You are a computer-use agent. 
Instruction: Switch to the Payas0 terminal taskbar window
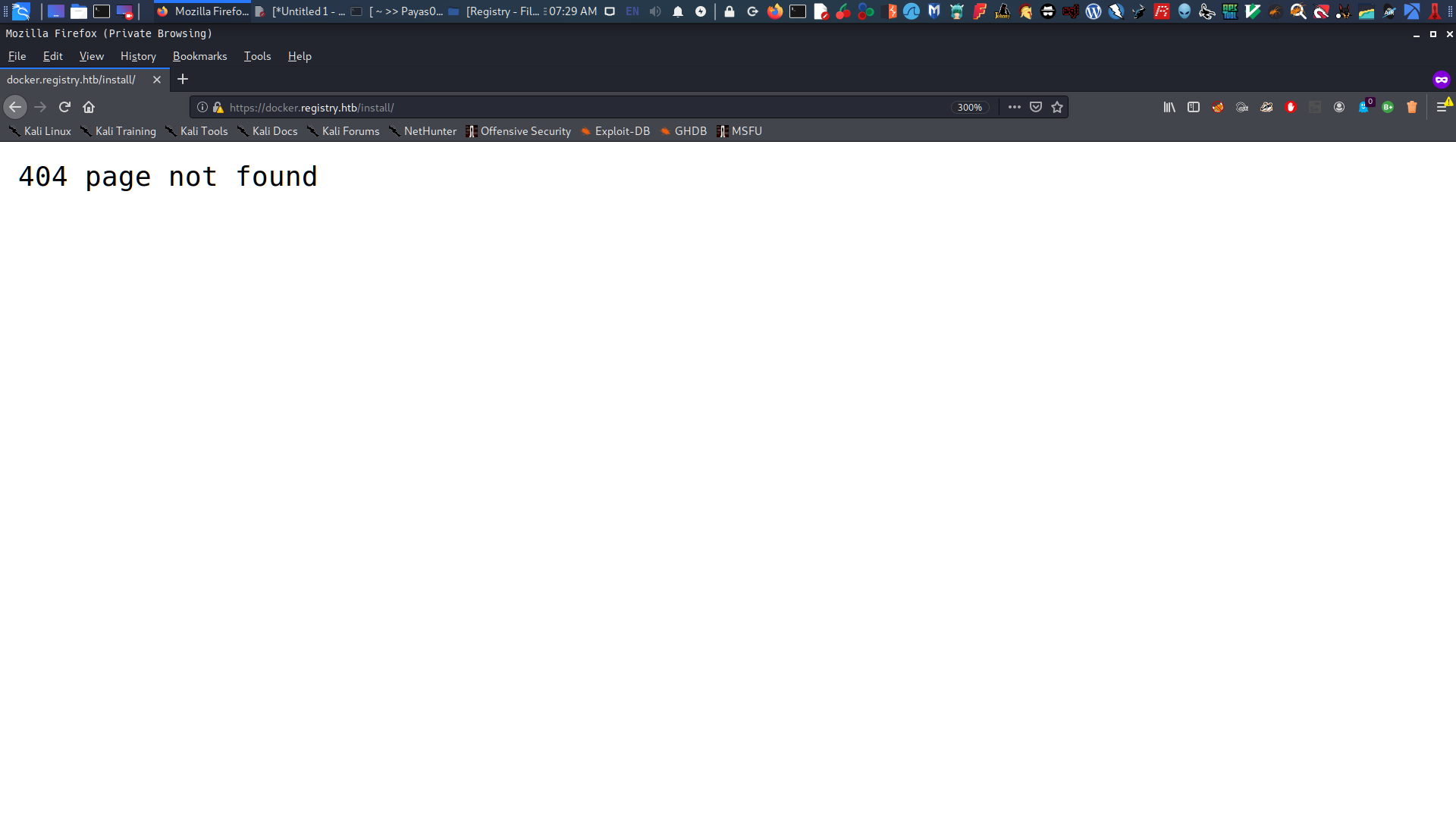(397, 11)
